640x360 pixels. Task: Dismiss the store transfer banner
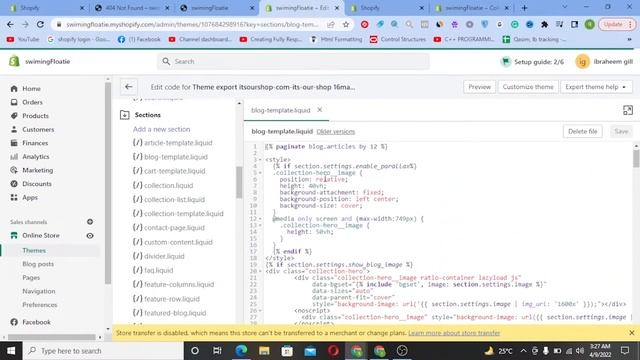pyautogui.click(x=631, y=333)
